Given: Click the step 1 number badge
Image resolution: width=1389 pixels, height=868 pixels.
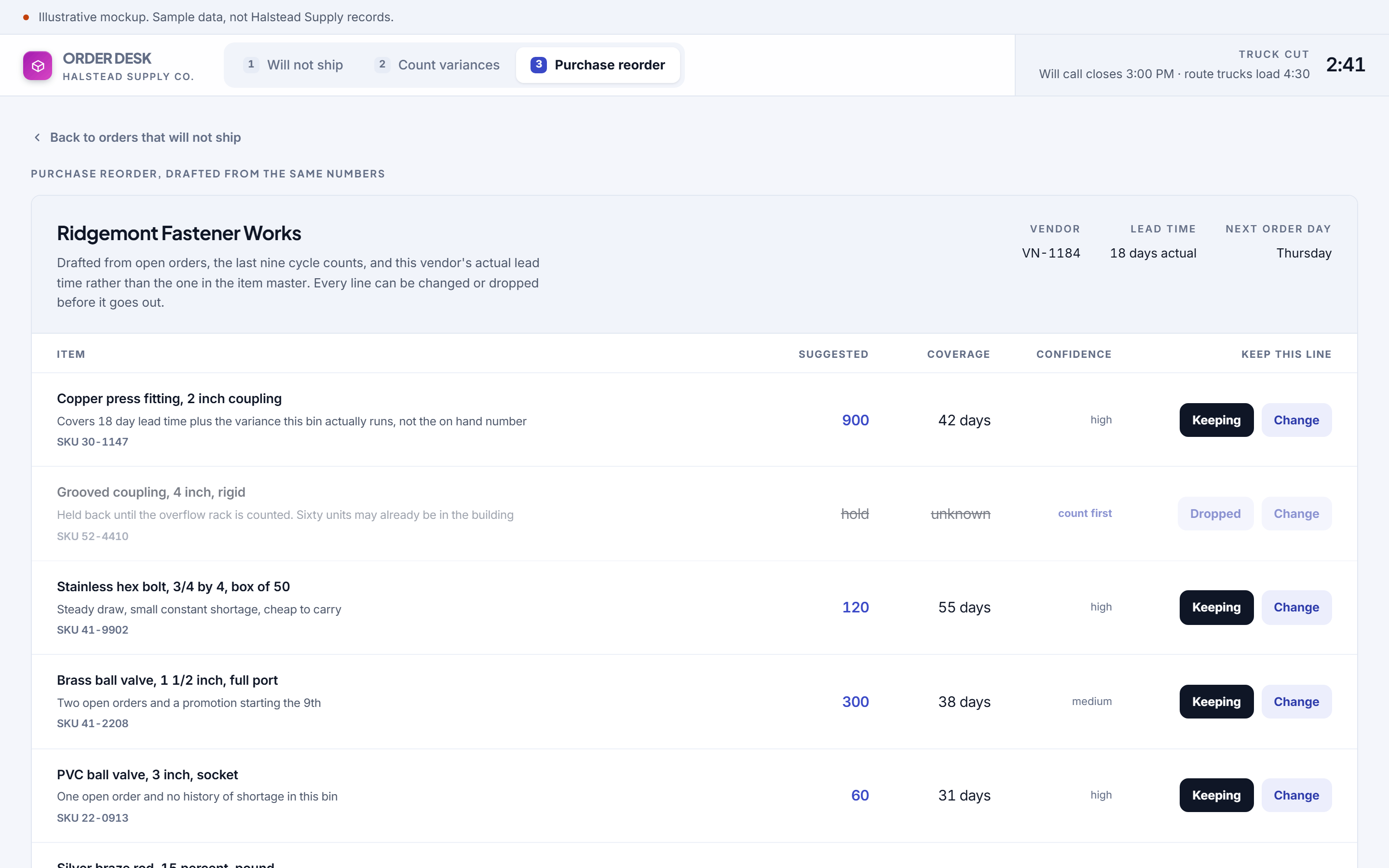Looking at the screenshot, I should [251, 64].
